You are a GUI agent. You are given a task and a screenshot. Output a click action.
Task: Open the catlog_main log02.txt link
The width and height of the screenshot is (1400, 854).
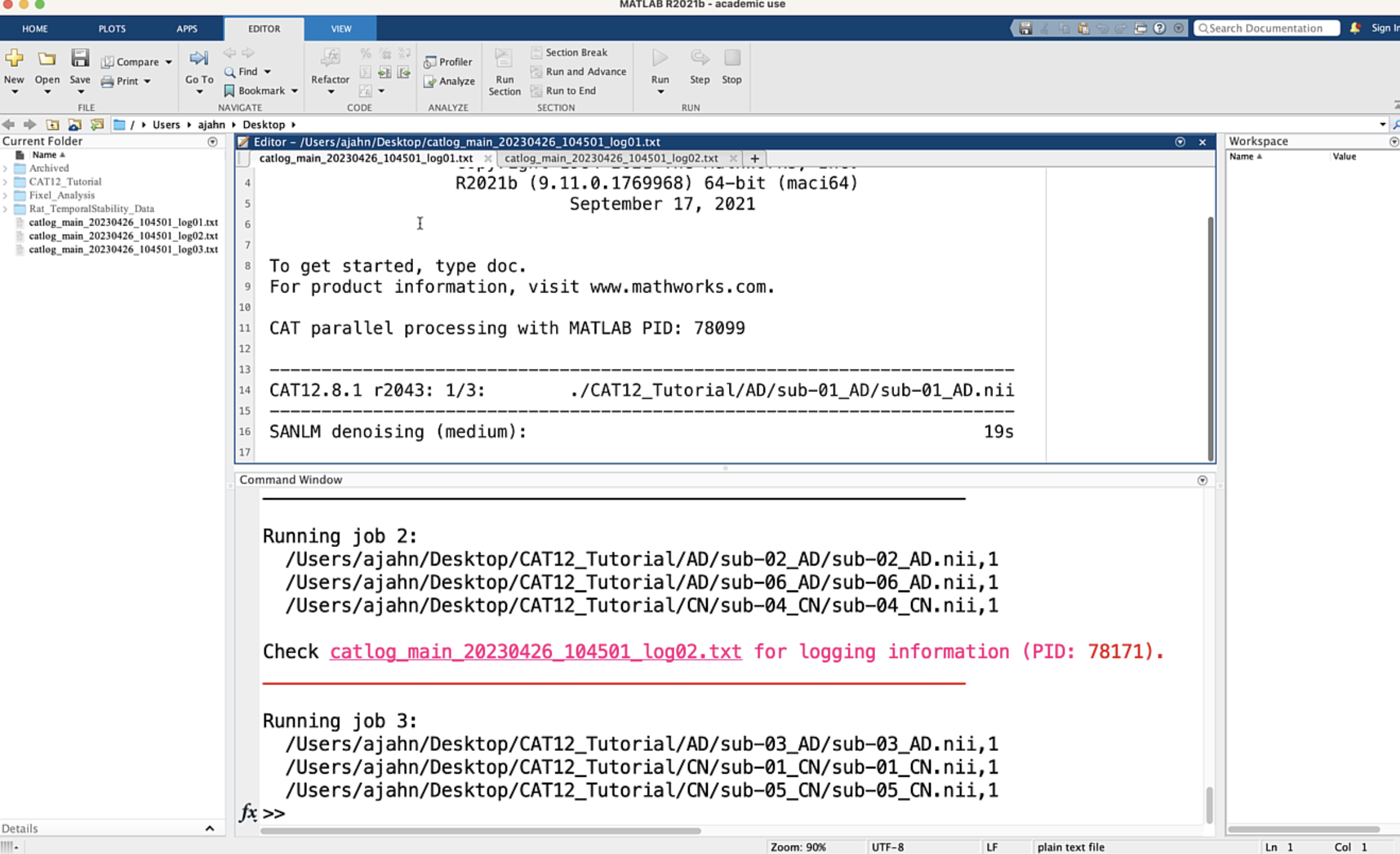(535, 651)
